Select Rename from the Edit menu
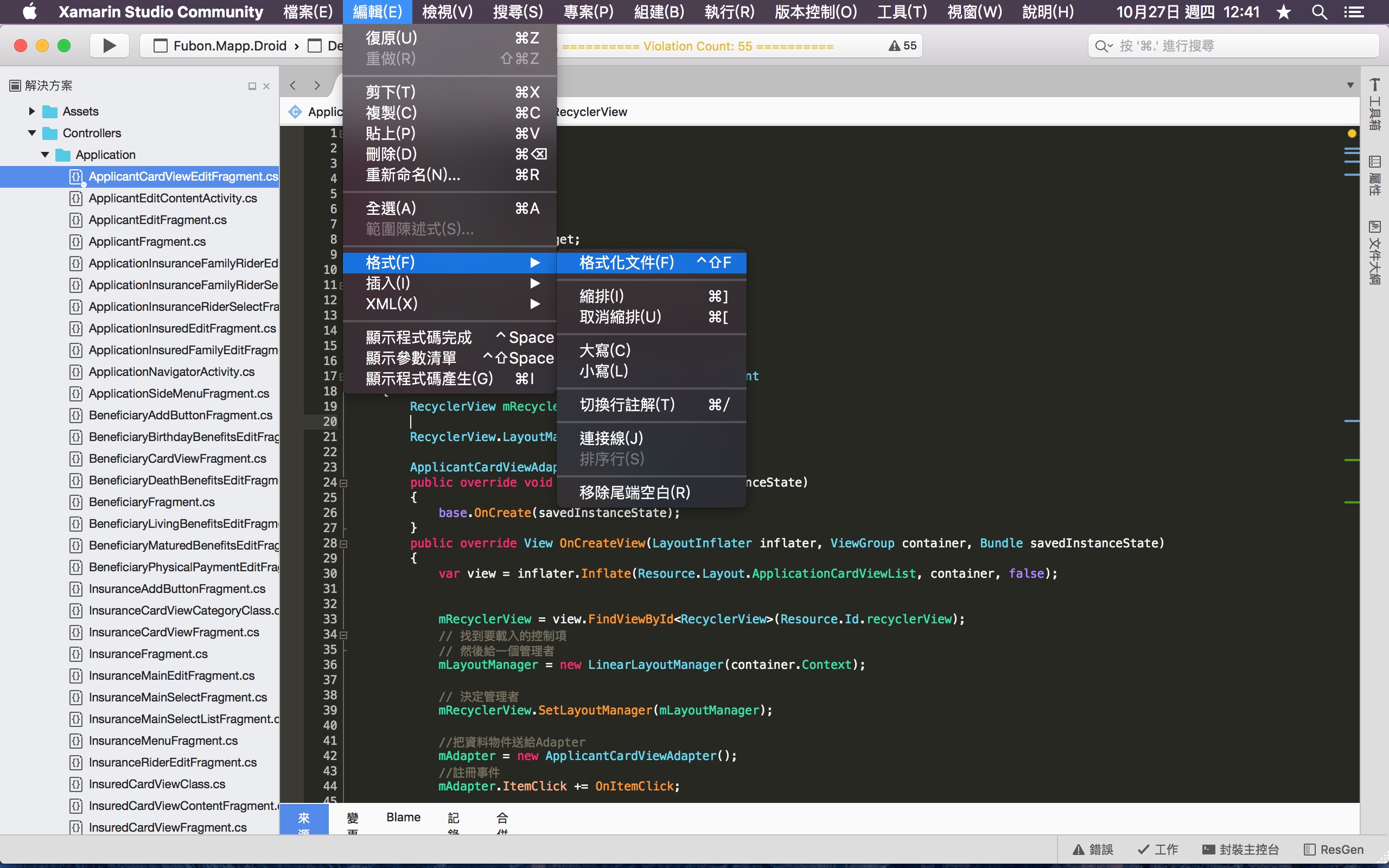The width and height of the screenshot is (1389, 868). (x=449, y=175)
